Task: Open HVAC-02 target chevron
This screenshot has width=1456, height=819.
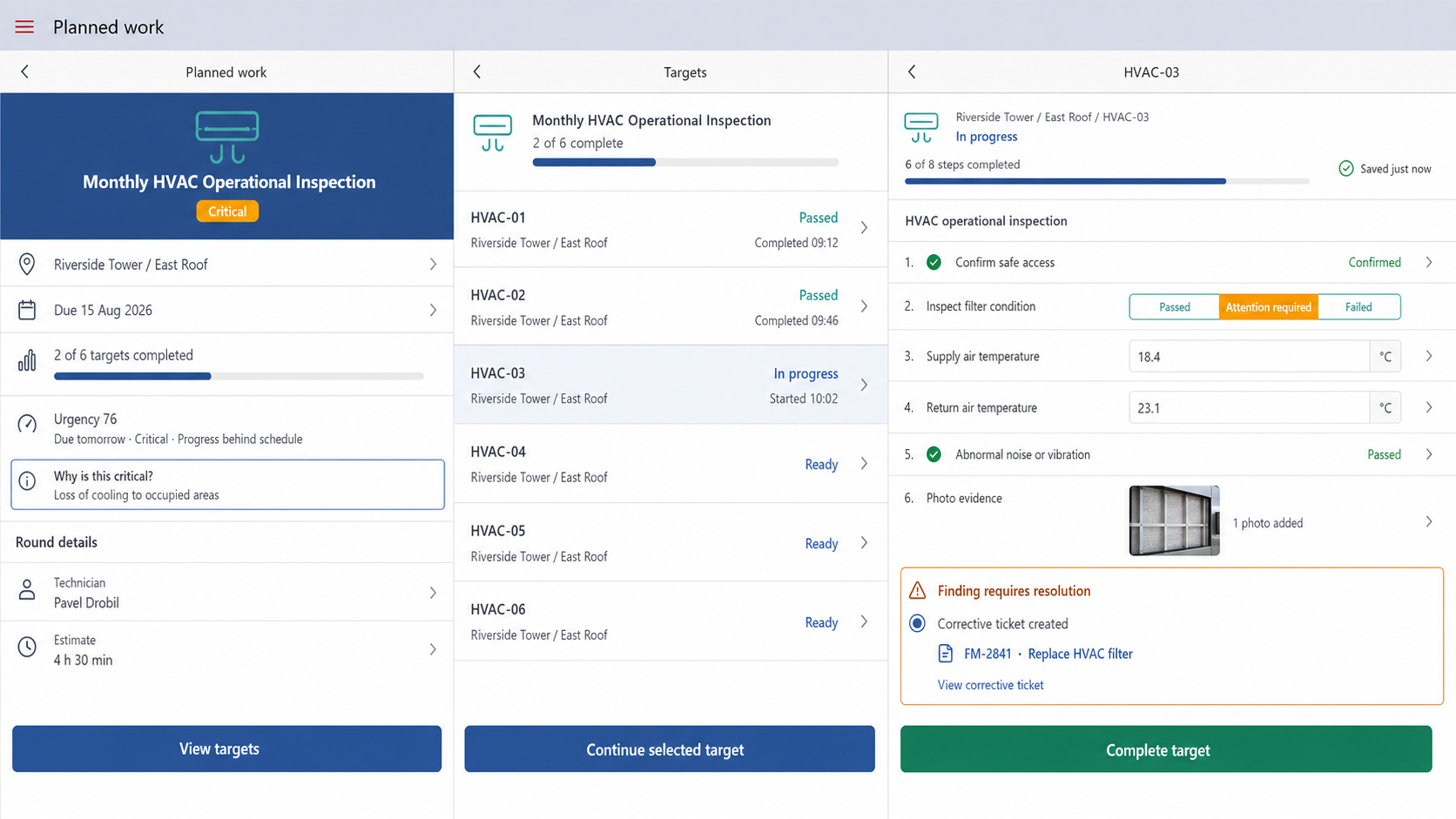Action: point(864,306)
